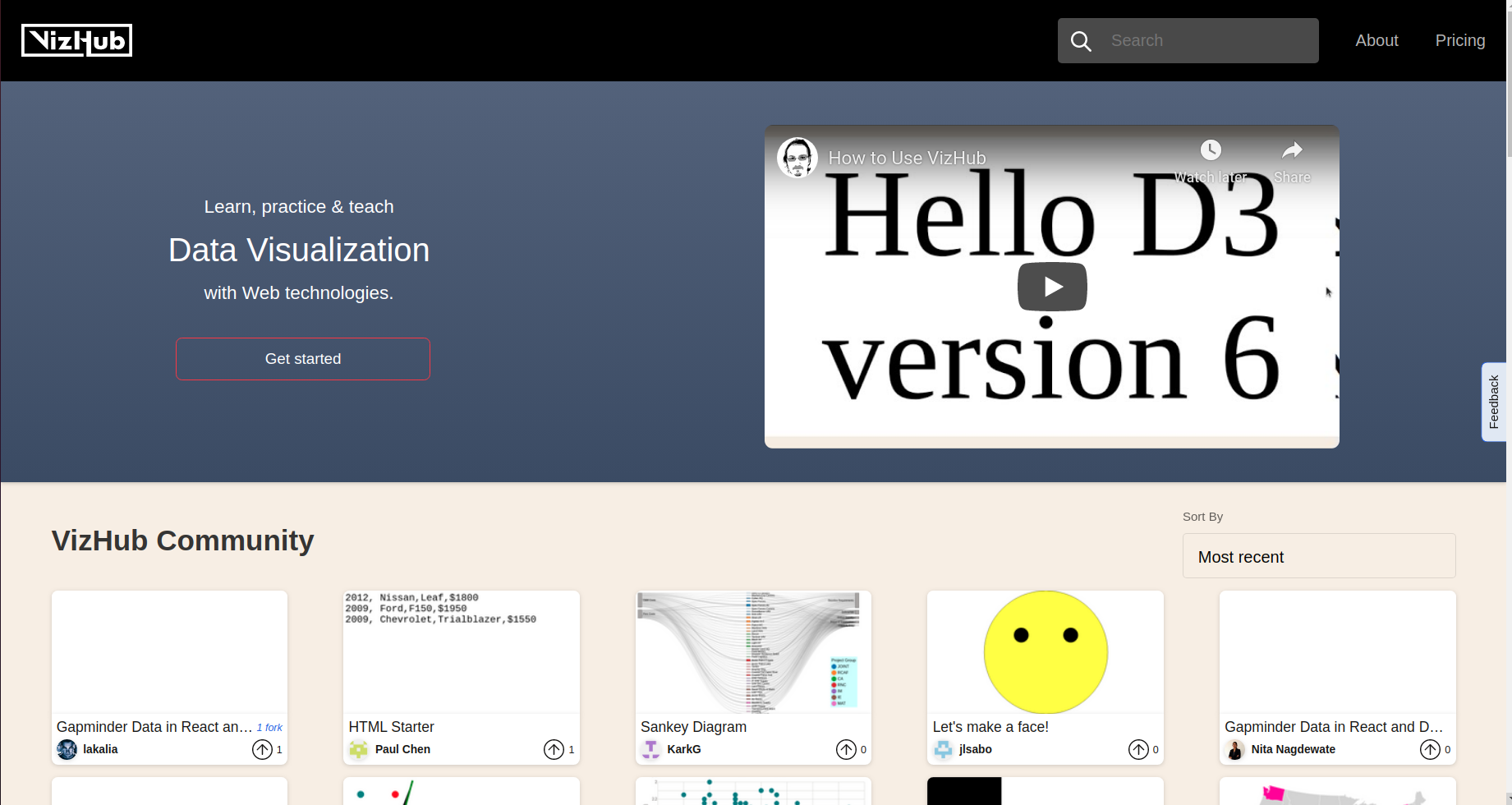
Task: Open the Sankey Diagram thumbnail
Action: 752,651
